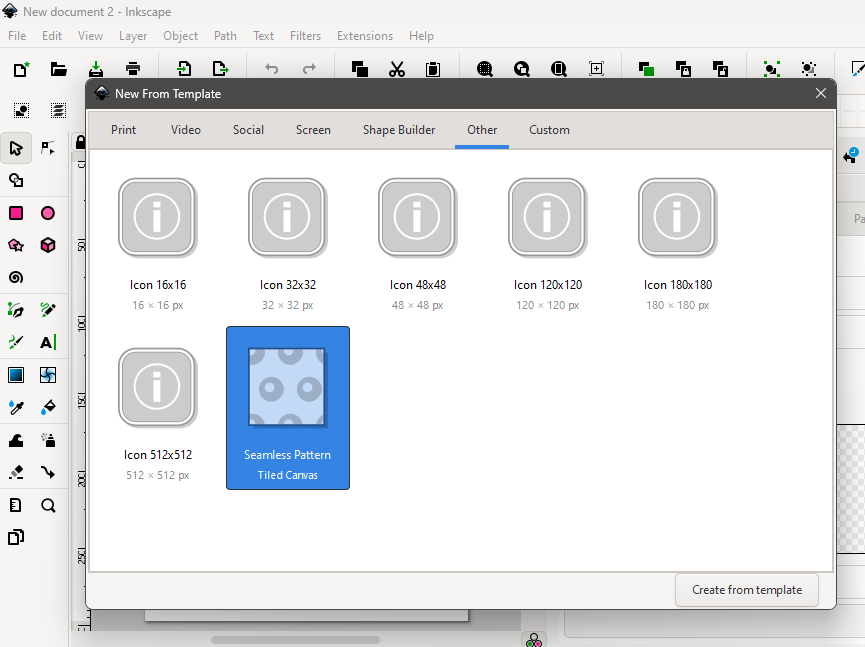Image resolution: width=865 pixels, height=647 pixels.
Task: Select the Mesh gradient tool
Action: click(48, 375)
